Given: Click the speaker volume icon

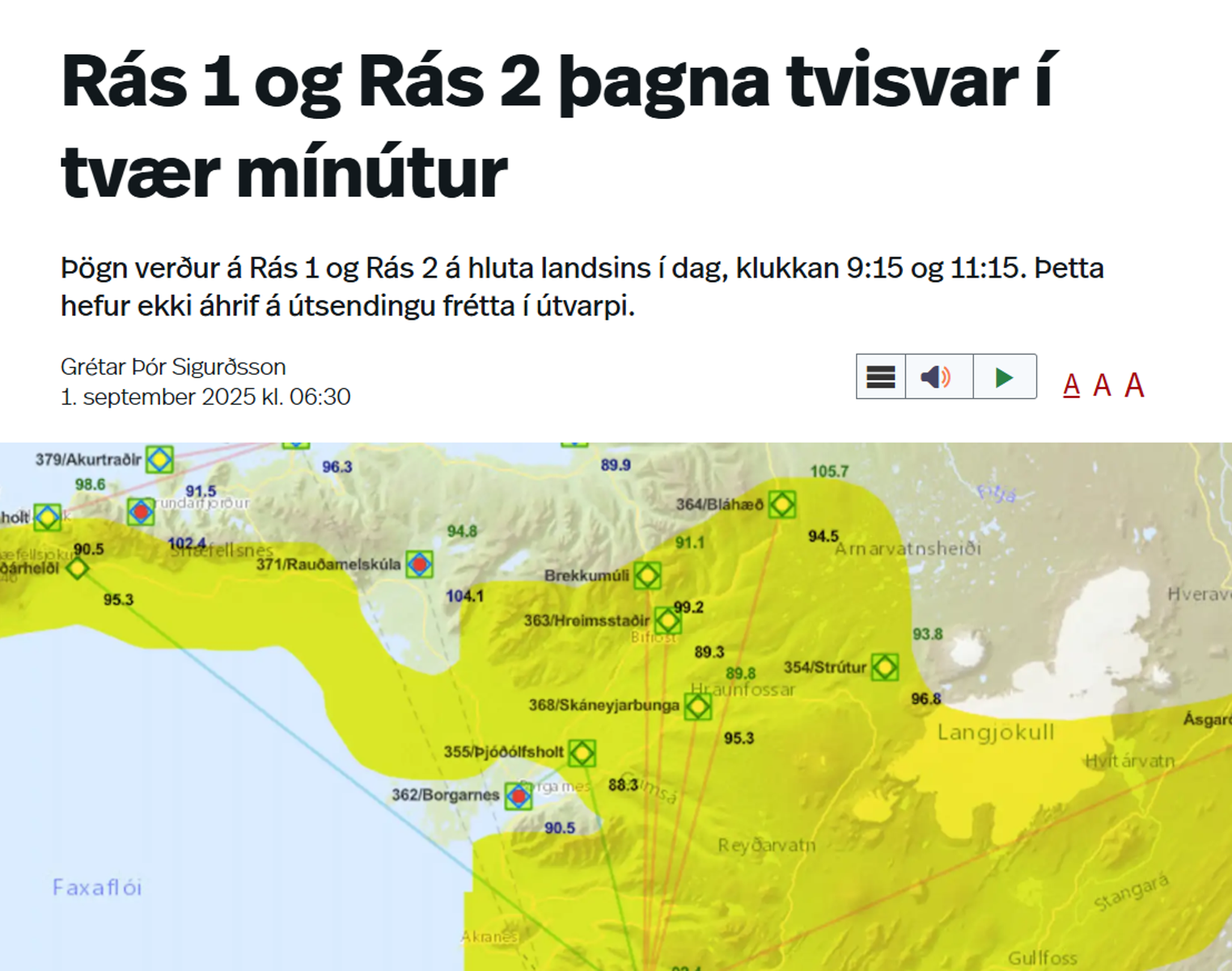Looking at the screenshot, I should [938, 377].
